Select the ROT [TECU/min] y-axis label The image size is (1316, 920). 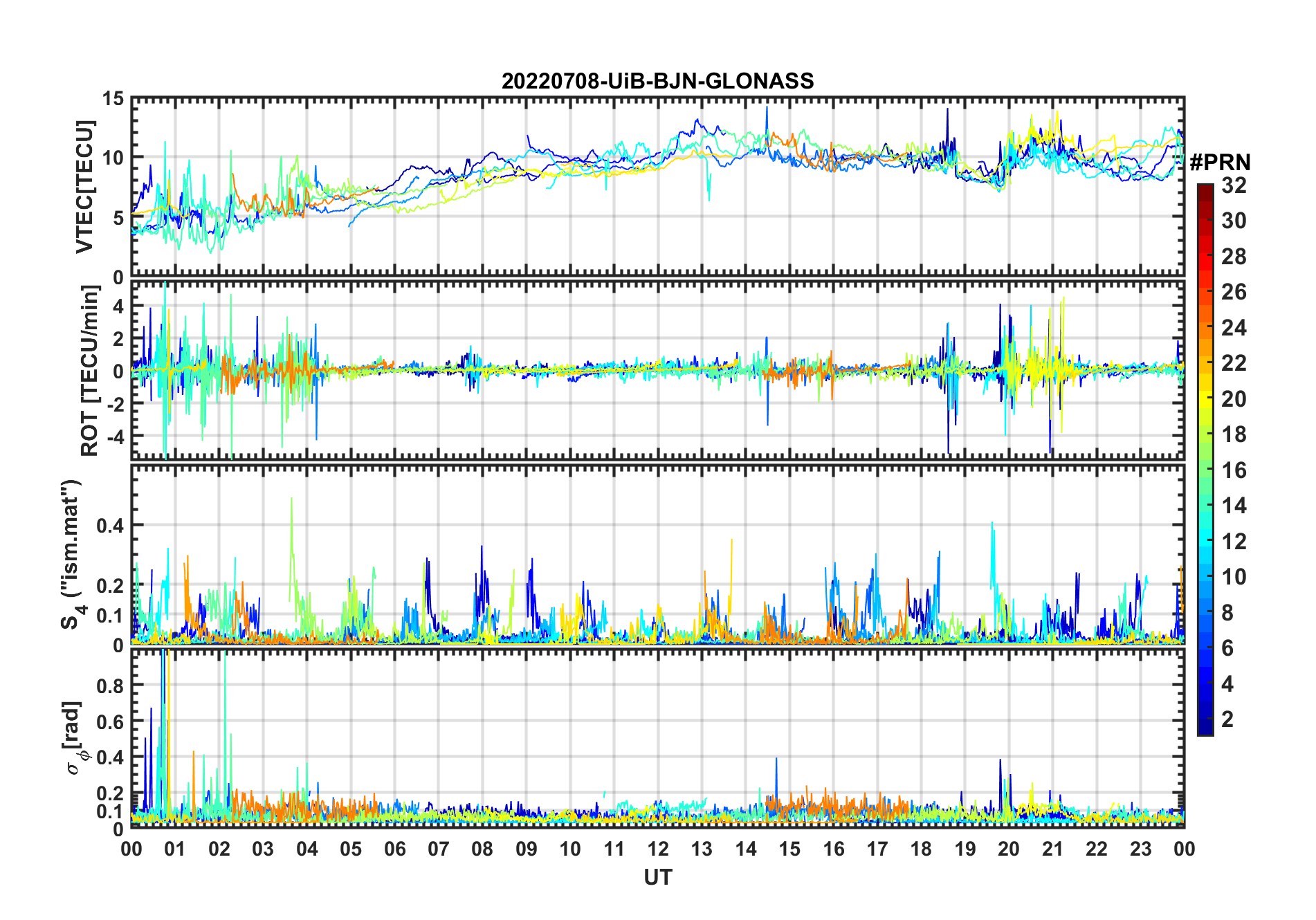tap(90, 371)
